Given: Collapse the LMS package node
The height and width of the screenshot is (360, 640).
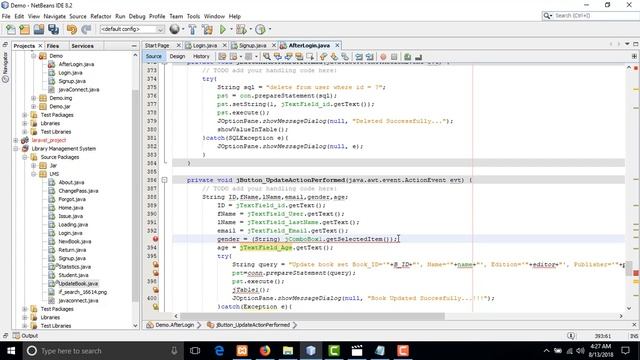Looking at the screenshot, I should point(33,174).
